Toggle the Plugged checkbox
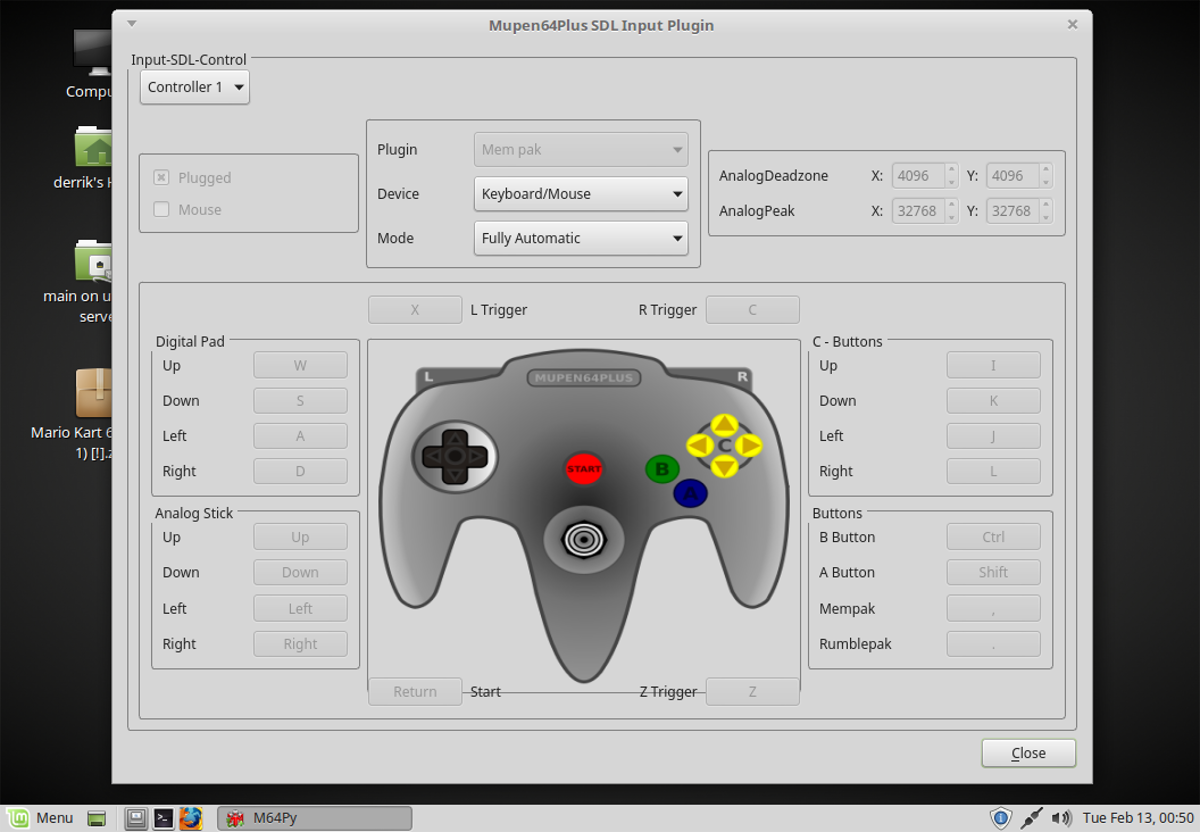This screenshot has width=1200, height=832. [161, 177]
